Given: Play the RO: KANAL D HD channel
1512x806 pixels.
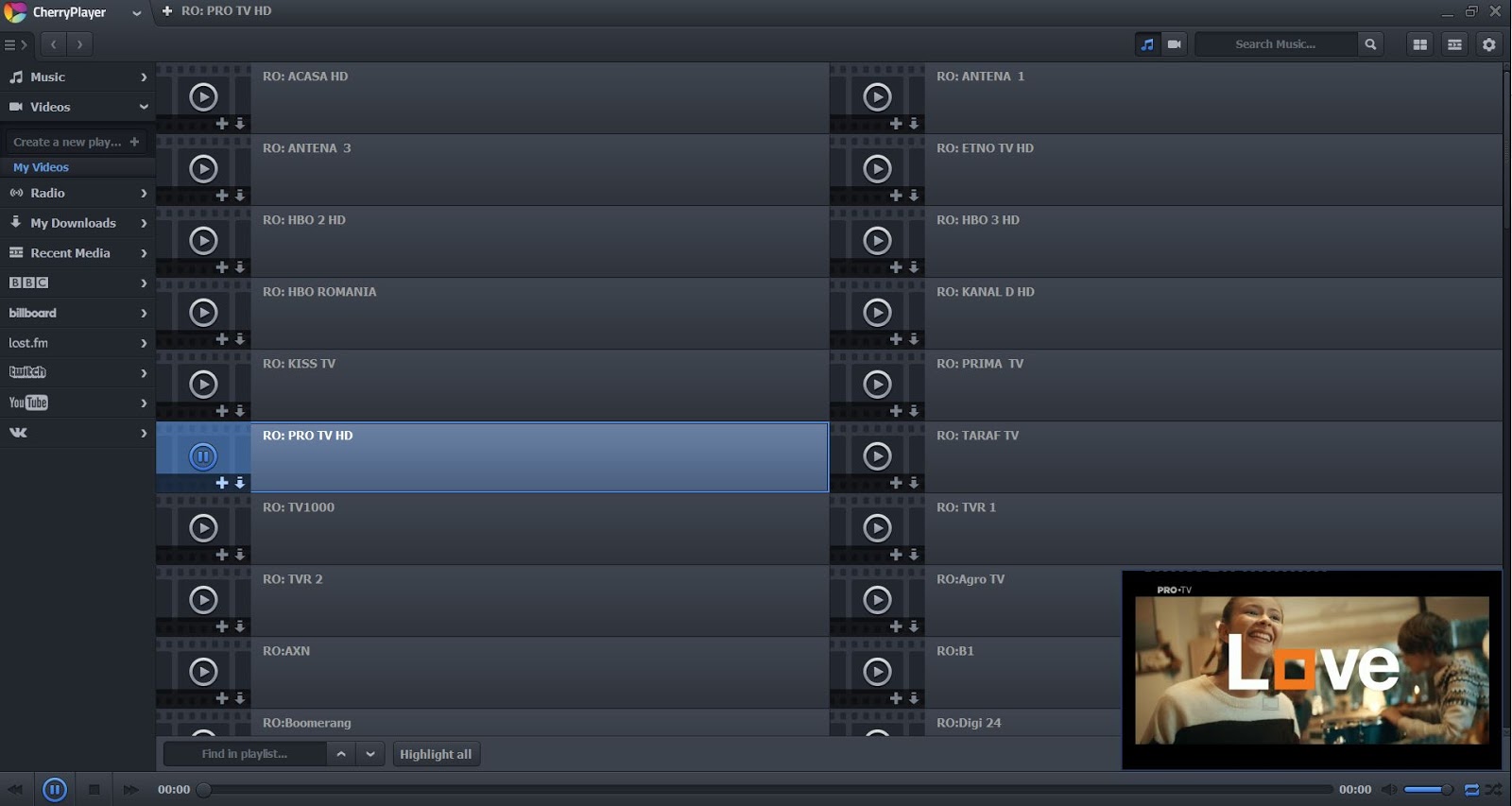Looking at the screenshot, I should pos(877,313).
